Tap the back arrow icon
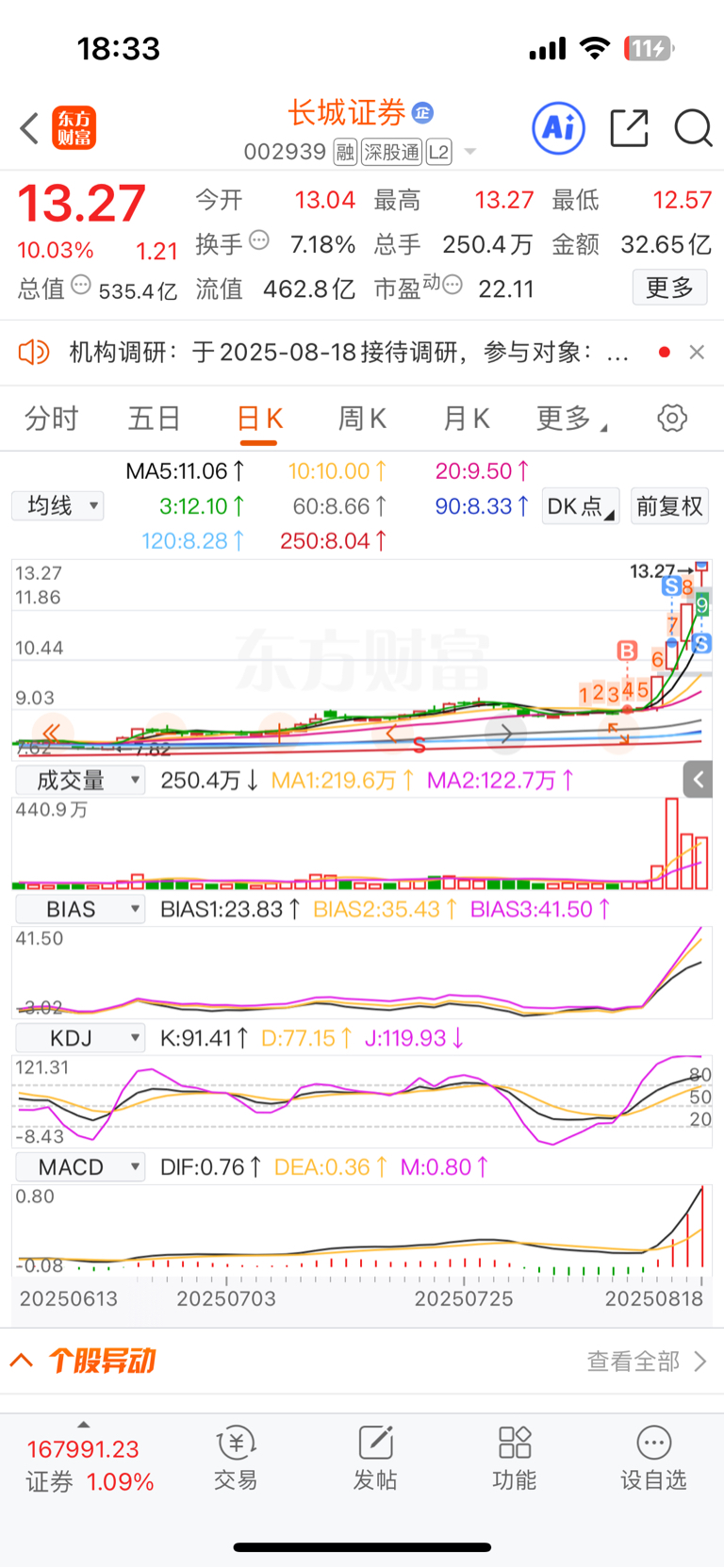 pos(29,128)
